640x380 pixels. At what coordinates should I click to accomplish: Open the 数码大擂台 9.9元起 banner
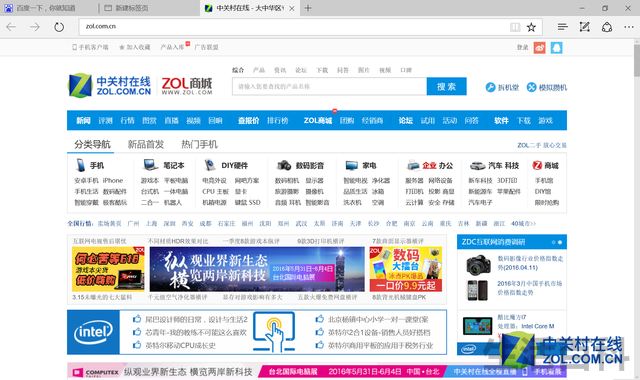pos(406,269)
